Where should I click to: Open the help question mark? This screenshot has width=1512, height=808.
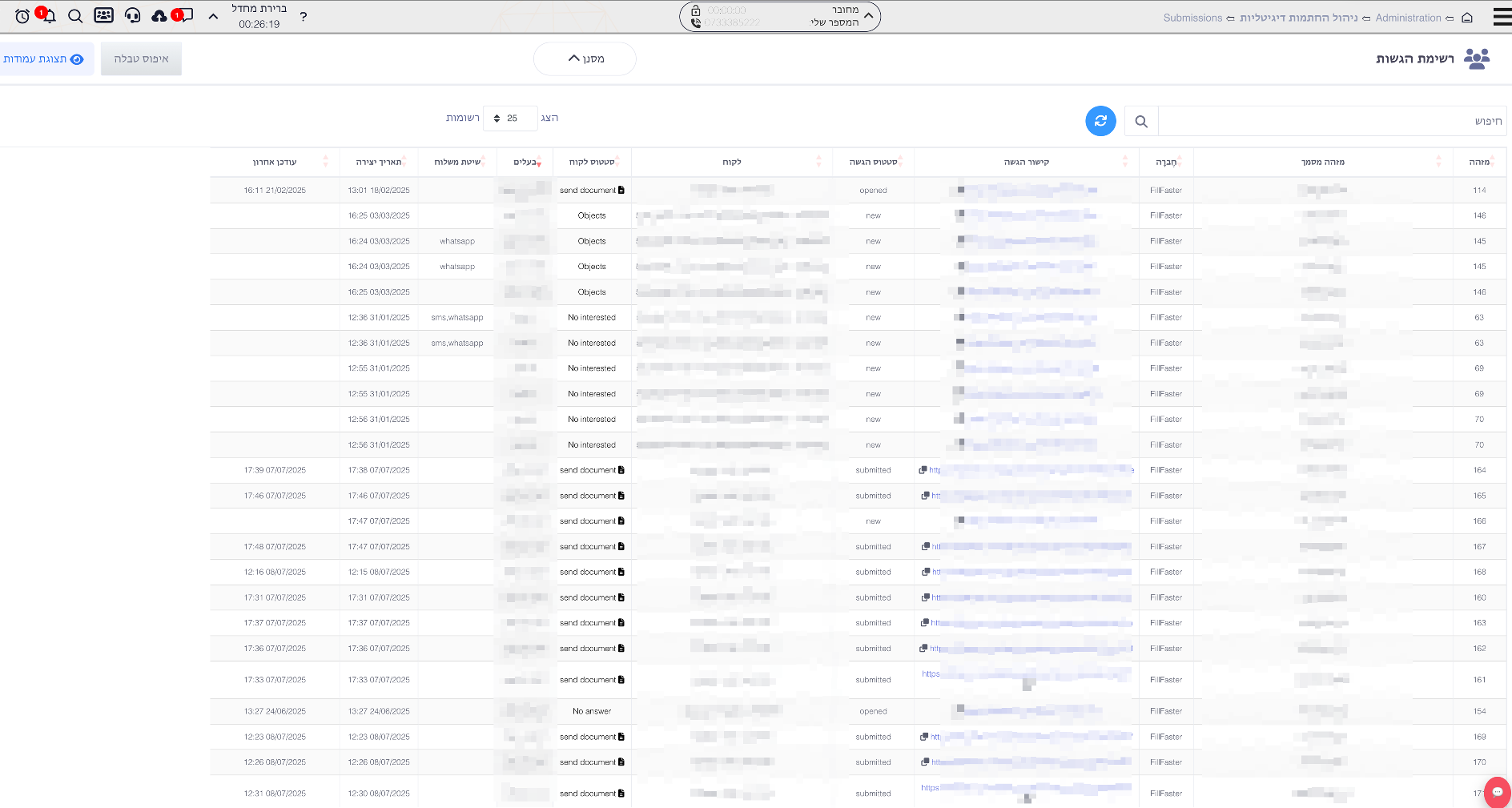pos(304,17)
